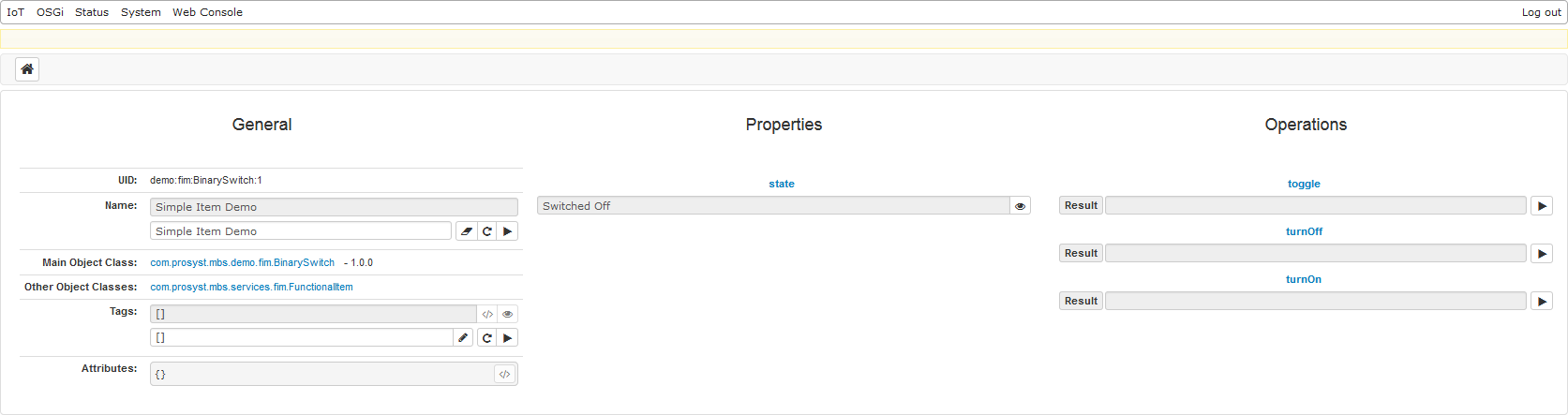Toggle code view for read-only Tags

click(487, 315)
